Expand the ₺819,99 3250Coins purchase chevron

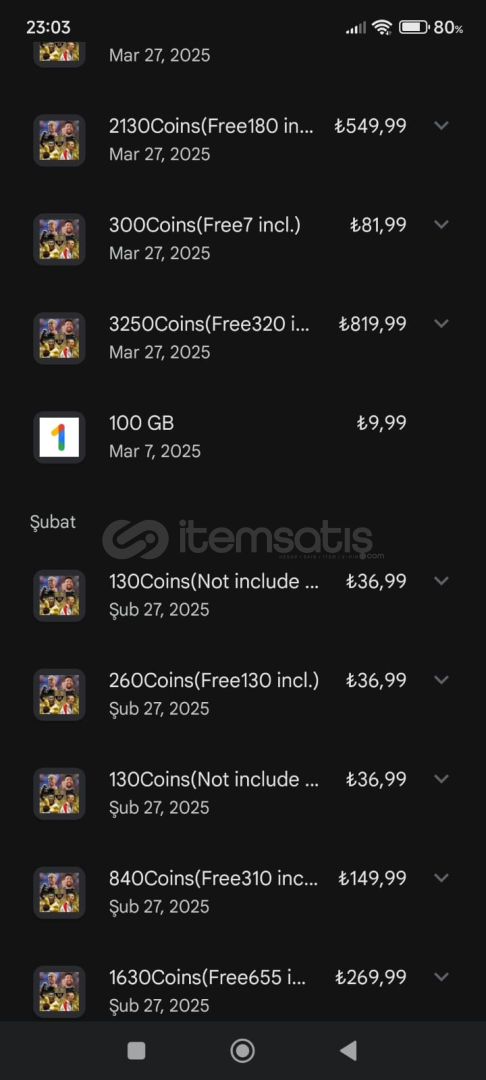pyautogui.click(x=442, y=323)
